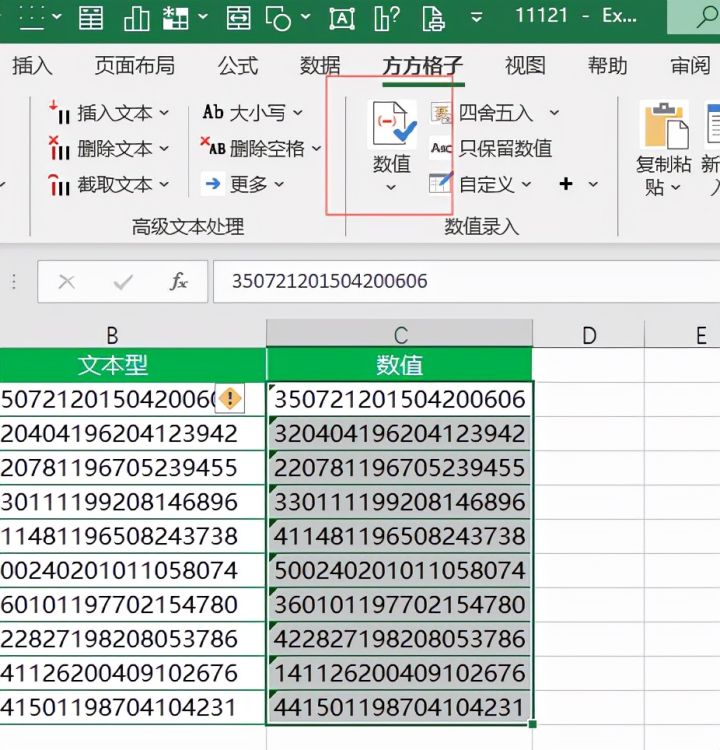Open the 公式 ribbon tab
Screen dimensions: 720x750
pos(238,66)
